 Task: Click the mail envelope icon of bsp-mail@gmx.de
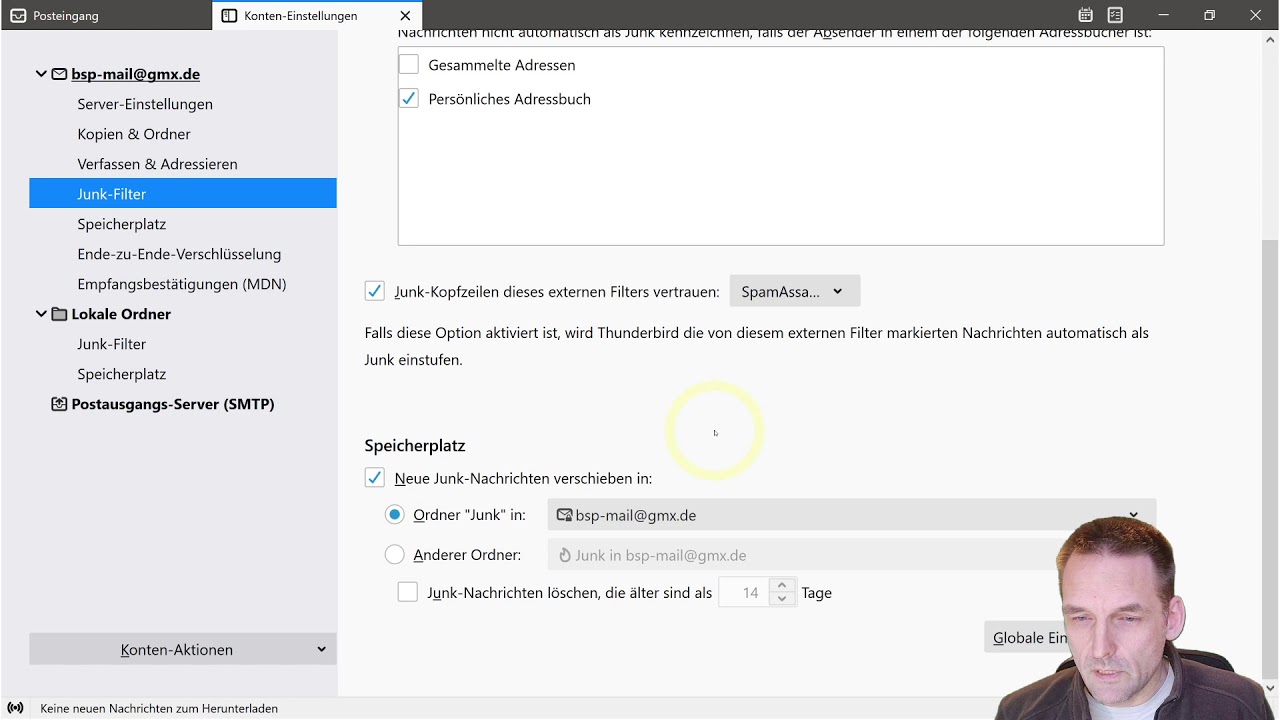click(59, 74)
